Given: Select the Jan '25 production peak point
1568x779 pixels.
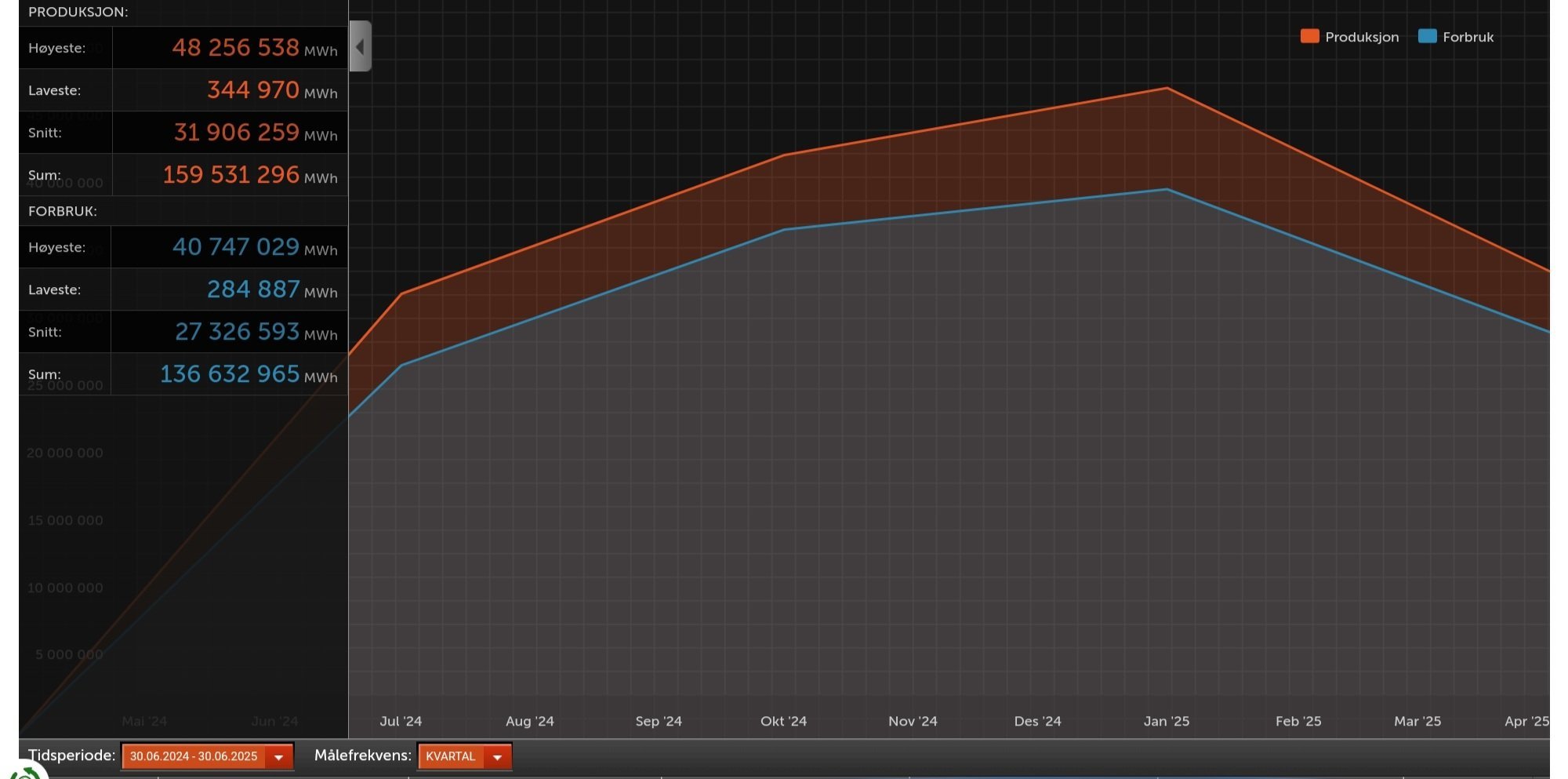Looking at the screenshot, I should point(1167,88).
